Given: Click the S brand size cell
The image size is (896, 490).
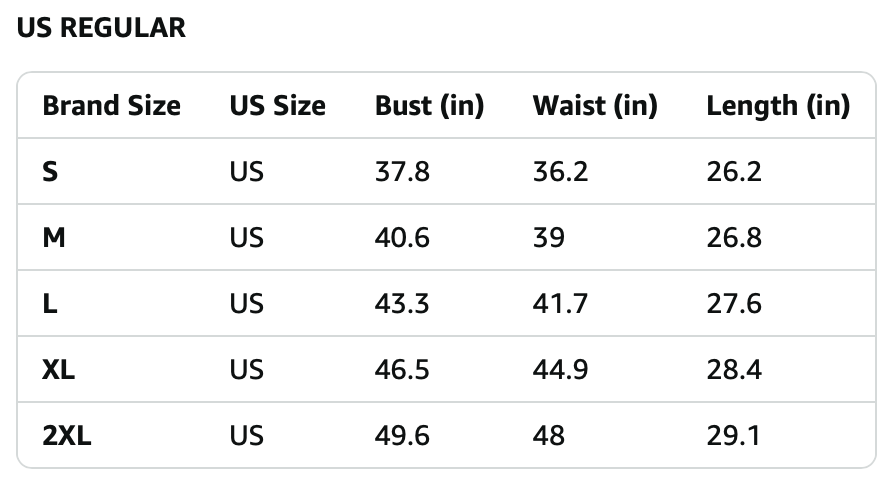Looking at the screenshot, I should click(x=50, y=171).
